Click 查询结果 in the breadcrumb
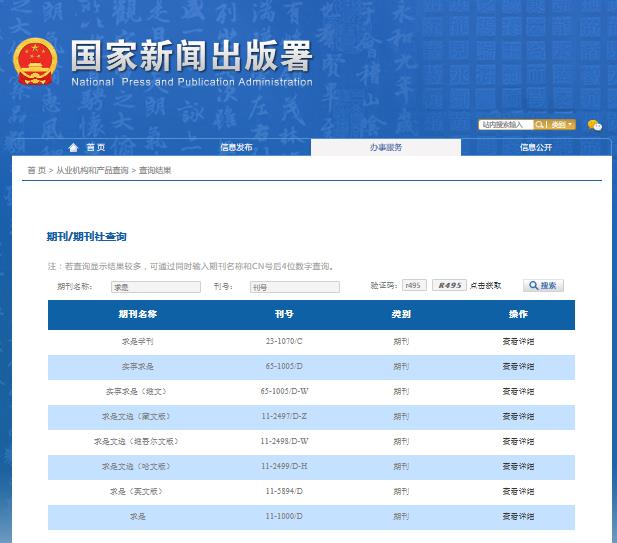The image size is (617, 543). tap(155, 170)
